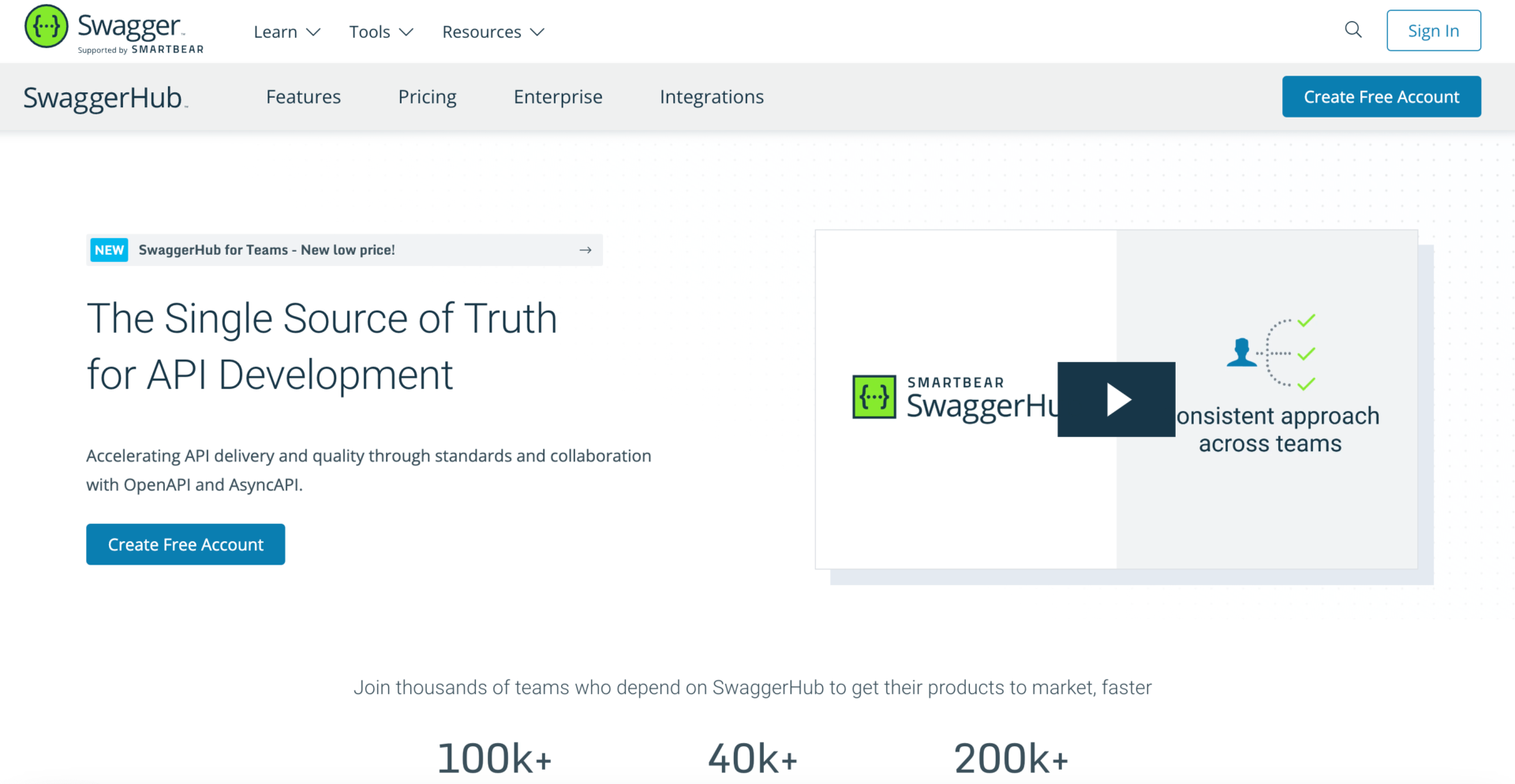1515x784 pixels.
Task: Click the NEW badge label
Action: pyautogui.click(x=109, y=250)
